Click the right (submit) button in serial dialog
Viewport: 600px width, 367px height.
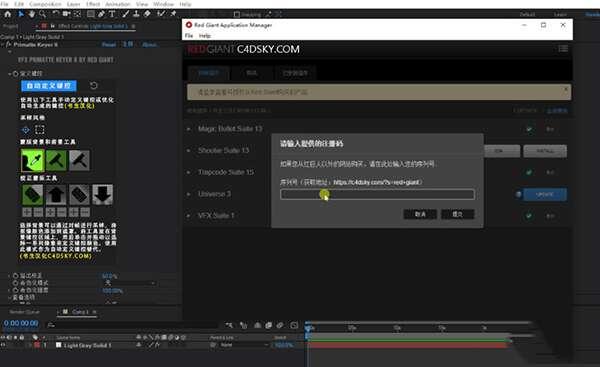pyautogui.click(x=458, y=214)
